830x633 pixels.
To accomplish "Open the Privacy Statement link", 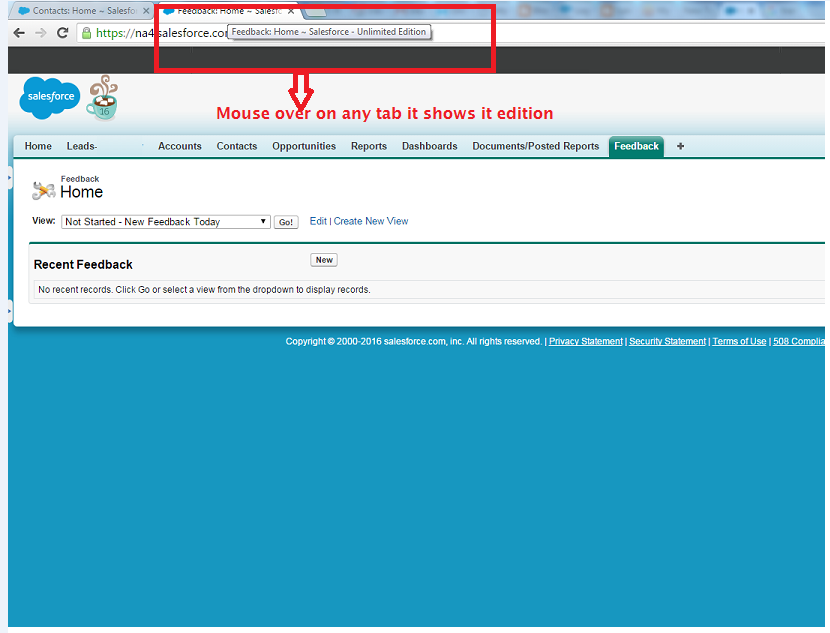I will pos(585,341).
